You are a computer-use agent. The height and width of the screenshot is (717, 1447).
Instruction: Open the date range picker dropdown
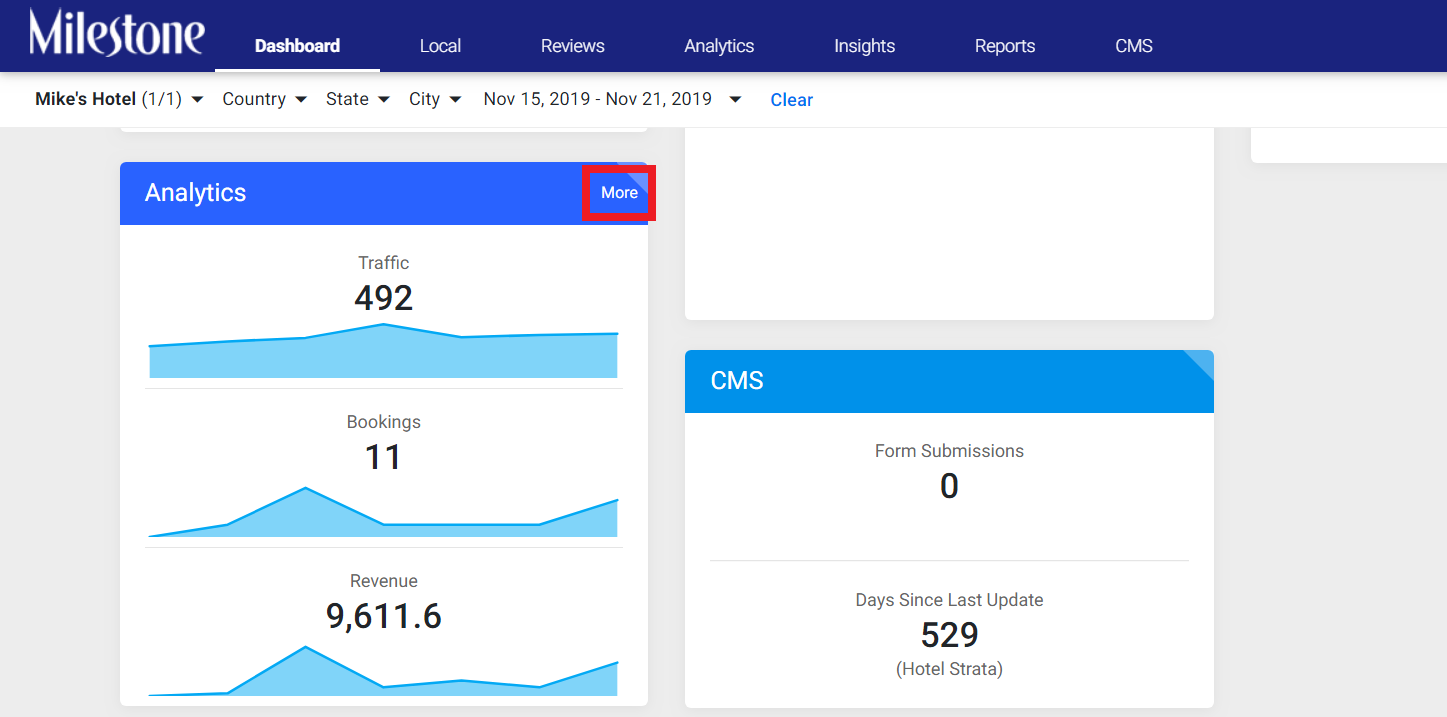(x=613, y=99)
